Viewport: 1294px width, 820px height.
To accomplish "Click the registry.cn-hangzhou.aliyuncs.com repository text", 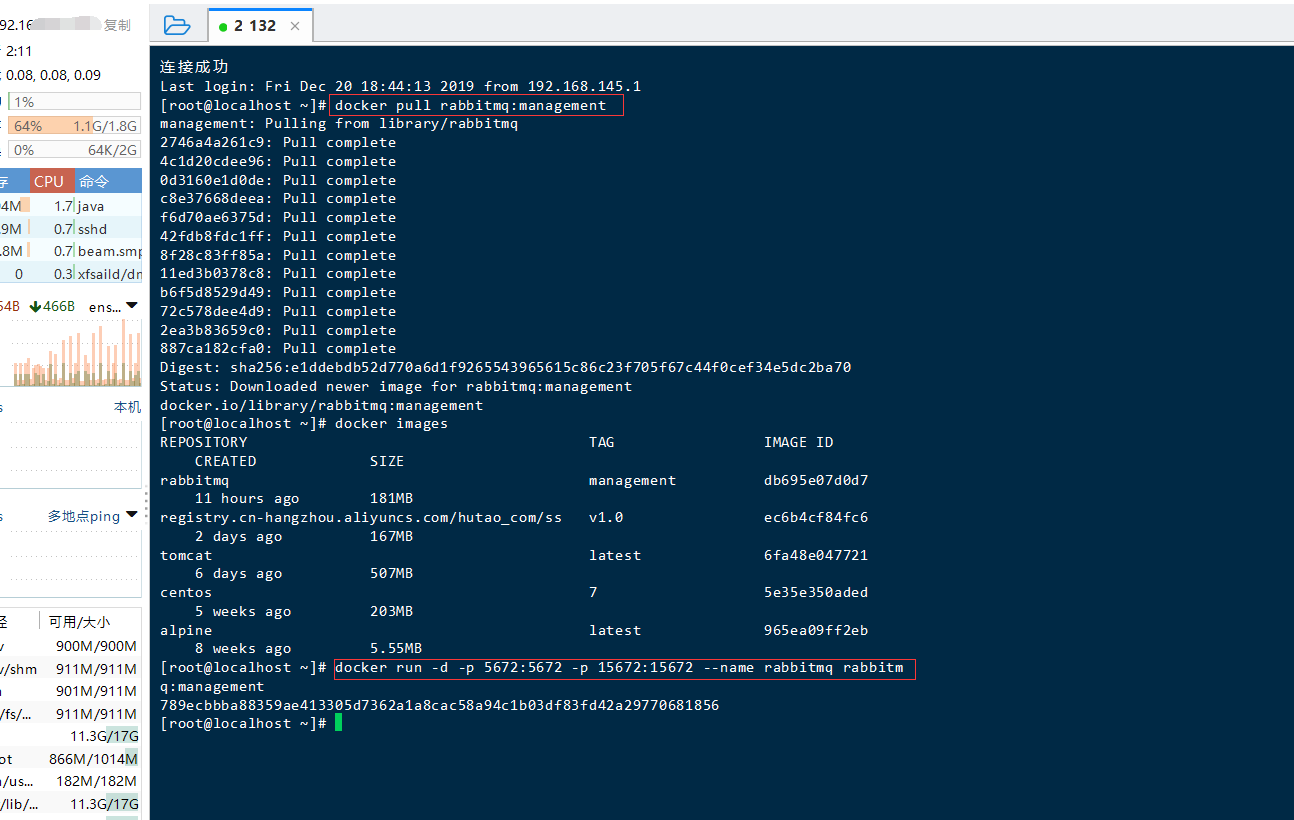I will point(361,518).
